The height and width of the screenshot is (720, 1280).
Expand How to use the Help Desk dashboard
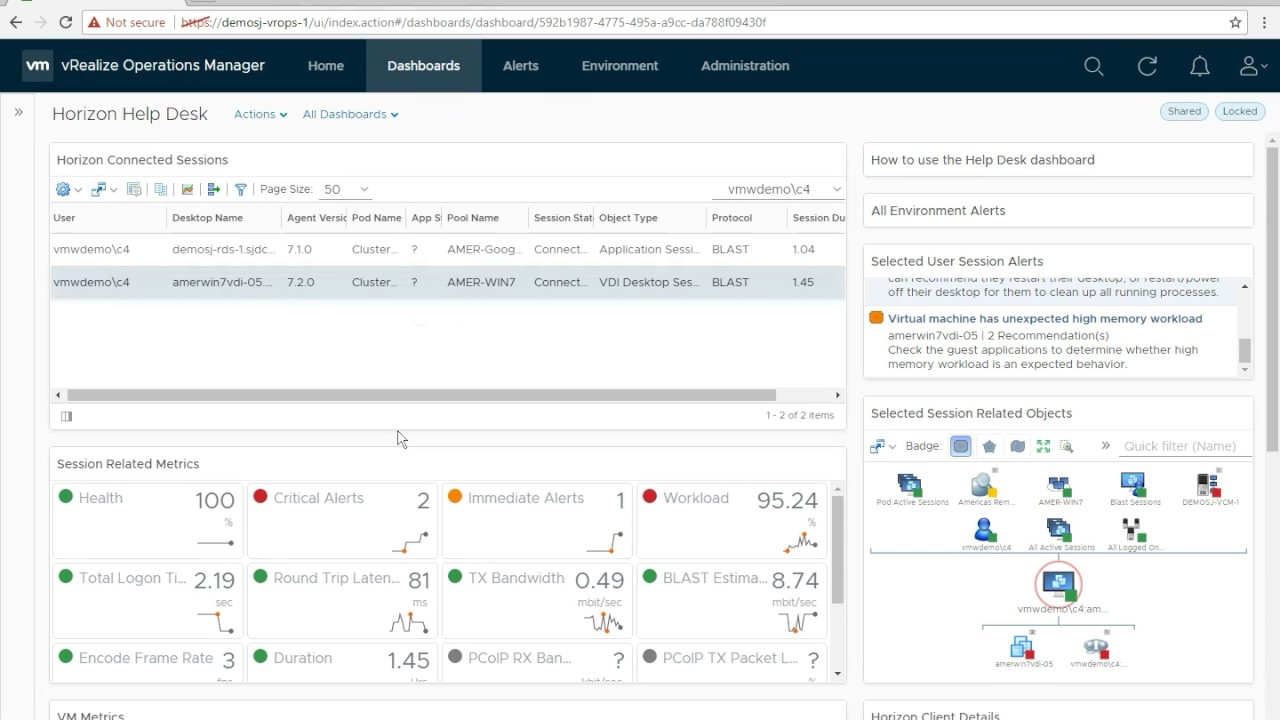1058,160
